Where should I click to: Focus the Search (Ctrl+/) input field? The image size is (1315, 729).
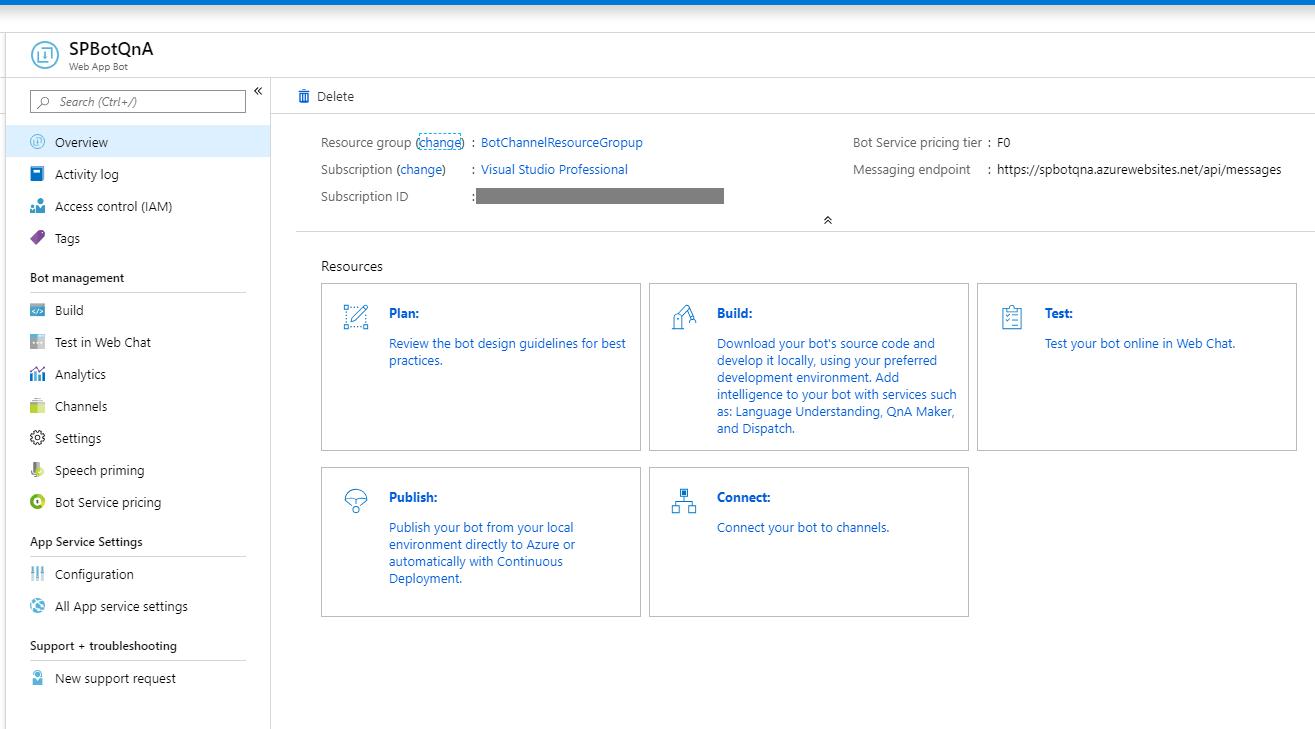click(138, 102)
